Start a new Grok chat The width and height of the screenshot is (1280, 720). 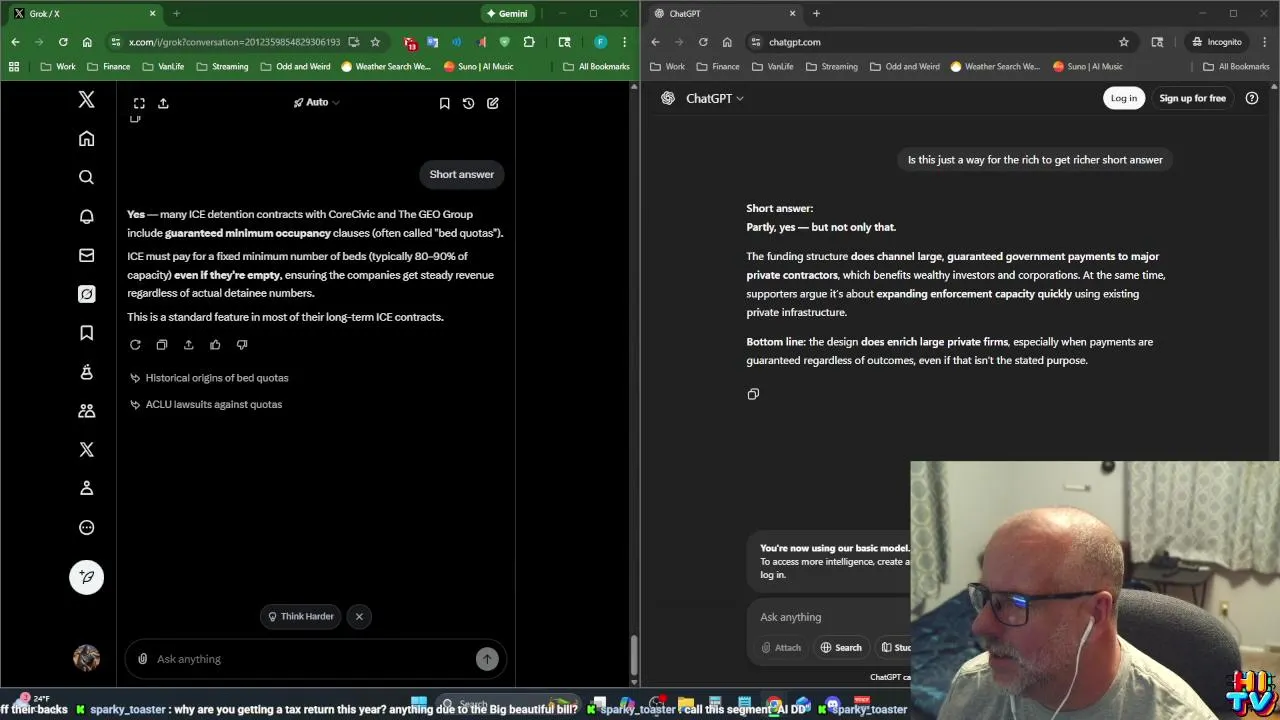coord(493,103)
